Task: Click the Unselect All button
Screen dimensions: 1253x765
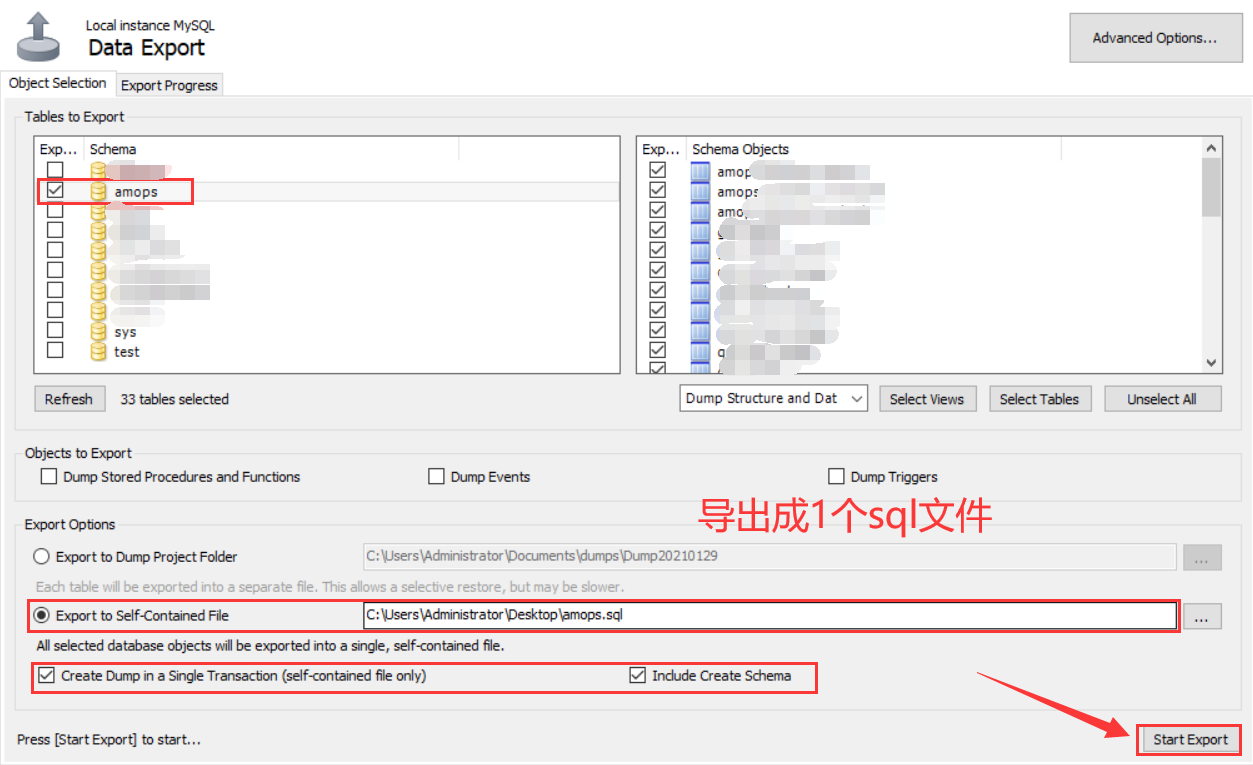Action: coord(1162,398)
